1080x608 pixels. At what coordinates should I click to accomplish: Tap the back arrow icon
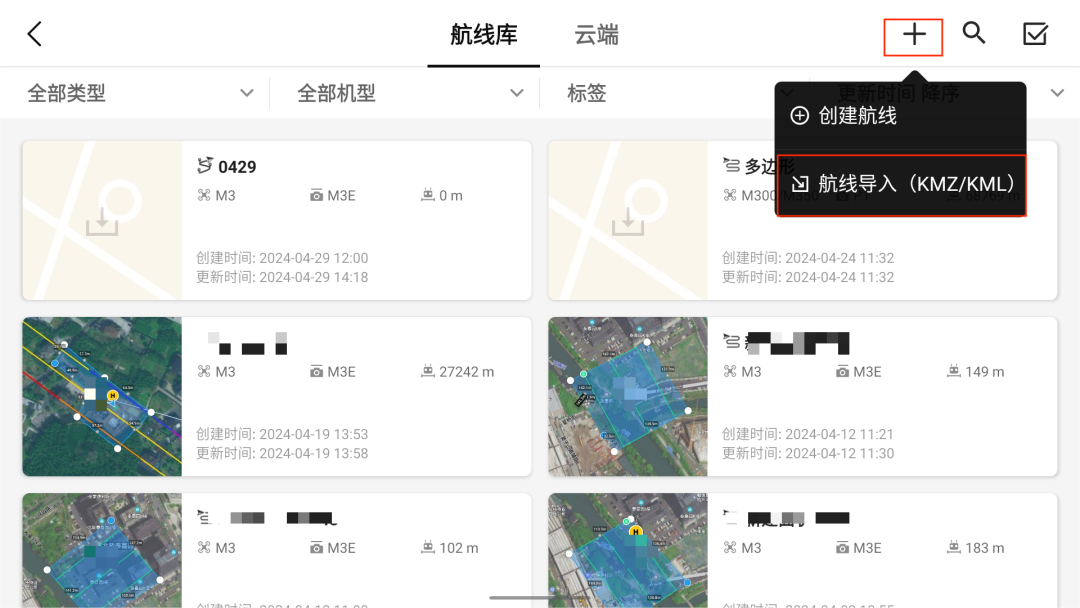34,34
